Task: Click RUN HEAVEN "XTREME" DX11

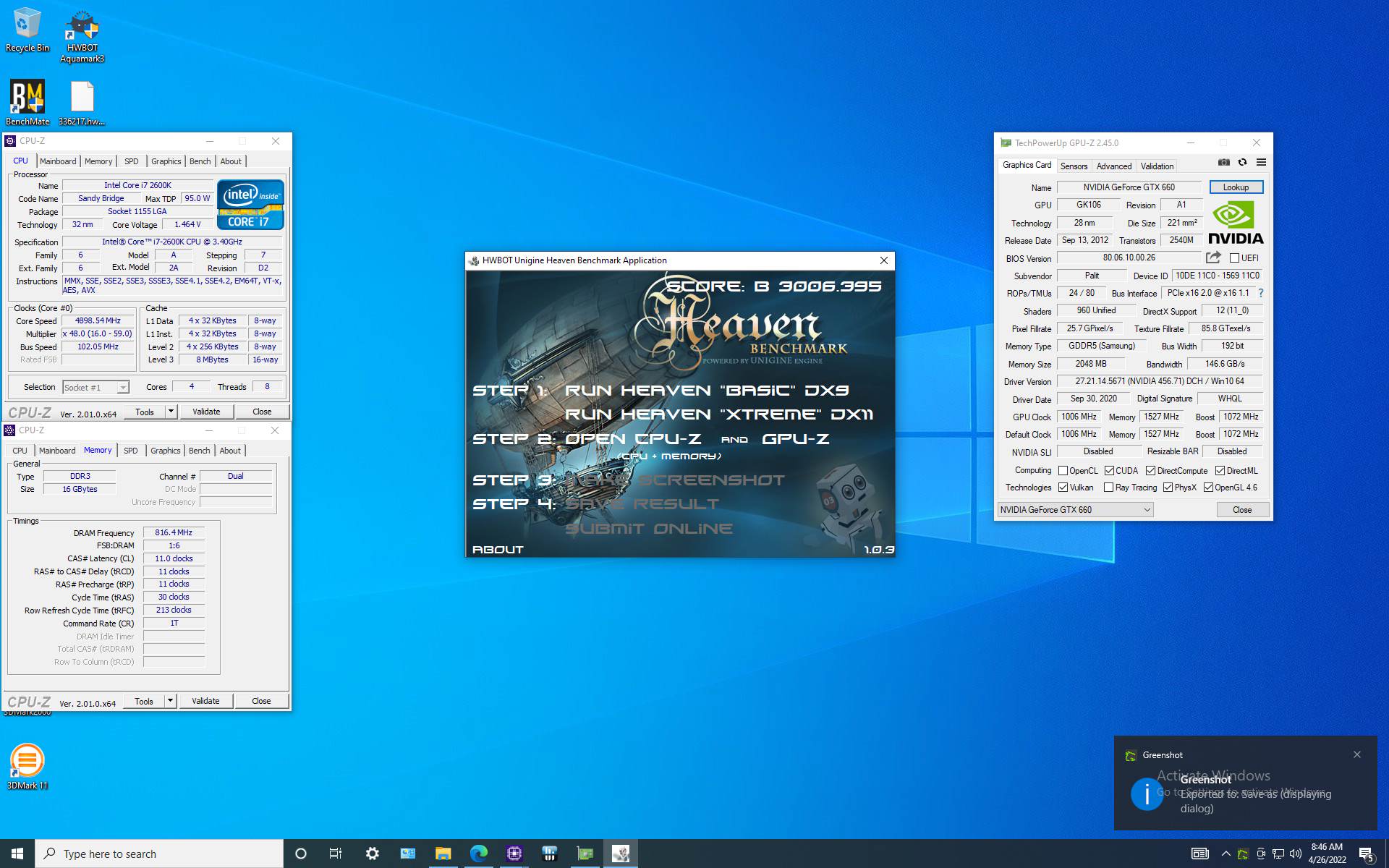Action: pyautogui.click(x=719, y=414)
